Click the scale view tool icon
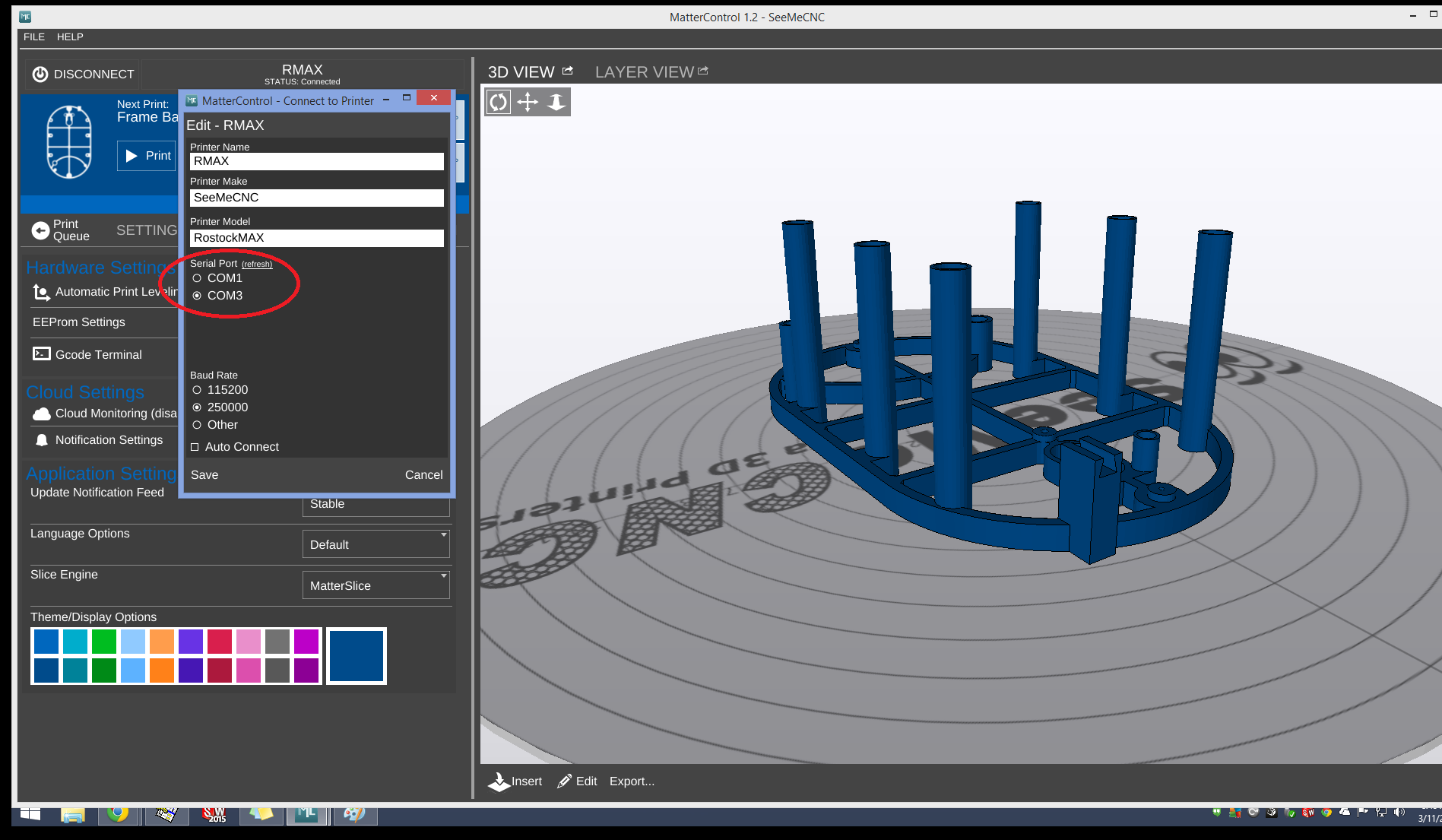 [x=556, y=102]
